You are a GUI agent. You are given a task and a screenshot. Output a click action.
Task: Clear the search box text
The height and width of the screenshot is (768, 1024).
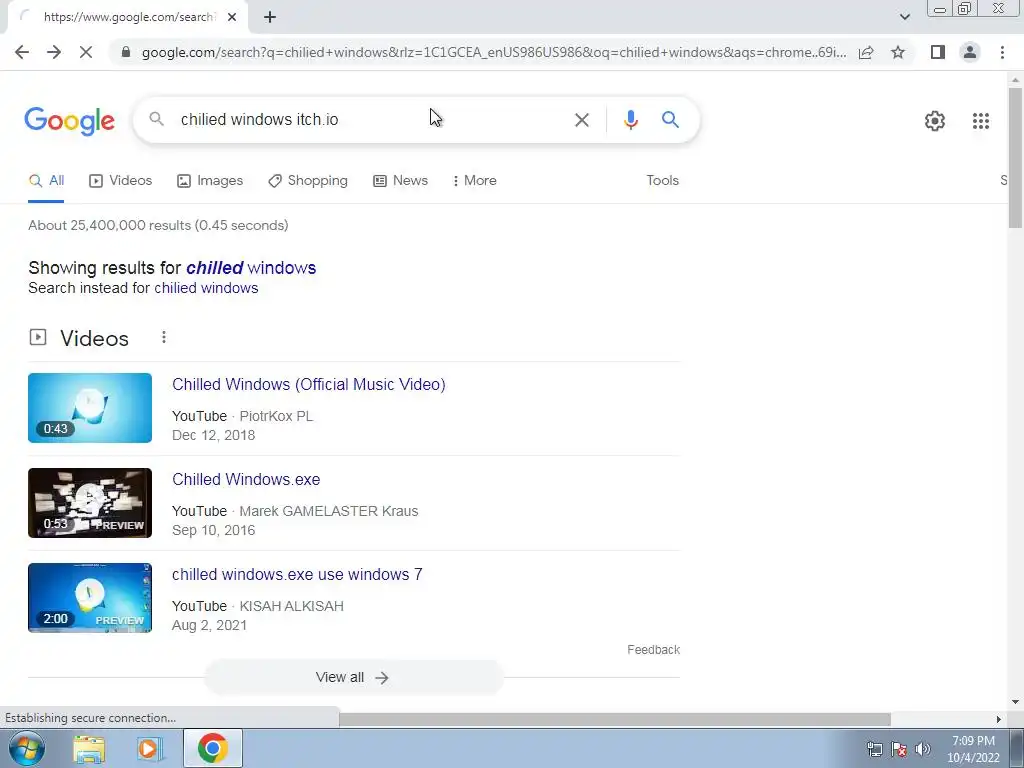[x=581, y=120]
